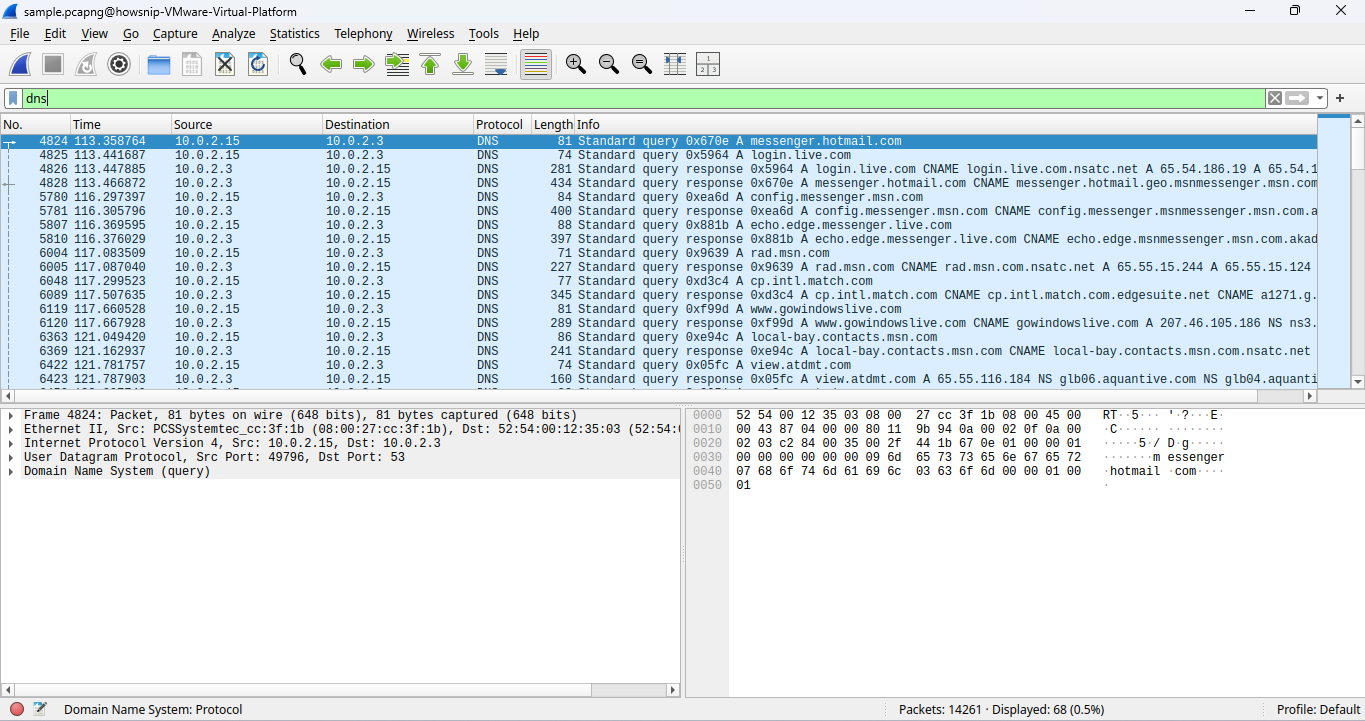1365x721 pixels.
Task: Expand Internet Protocol Version 4 details
Action: (x=10, y=443)
